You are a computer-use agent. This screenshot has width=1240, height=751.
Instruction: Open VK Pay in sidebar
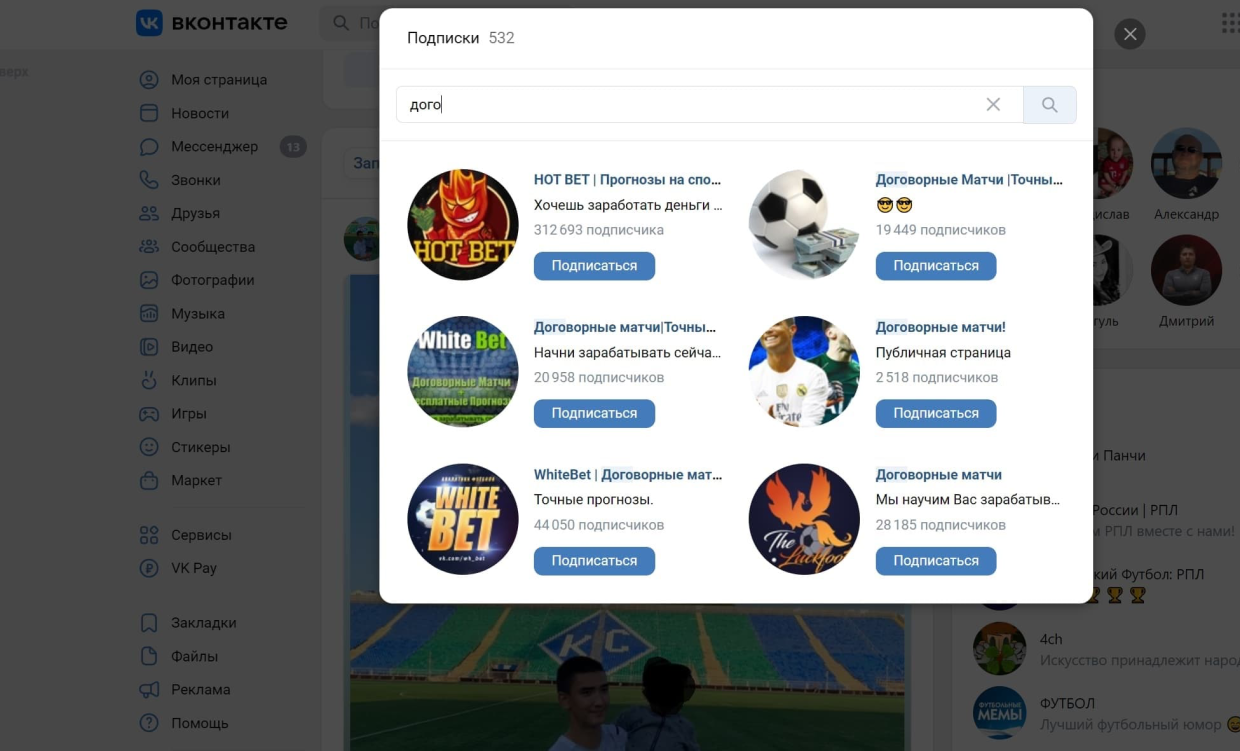tap(193, 568)
